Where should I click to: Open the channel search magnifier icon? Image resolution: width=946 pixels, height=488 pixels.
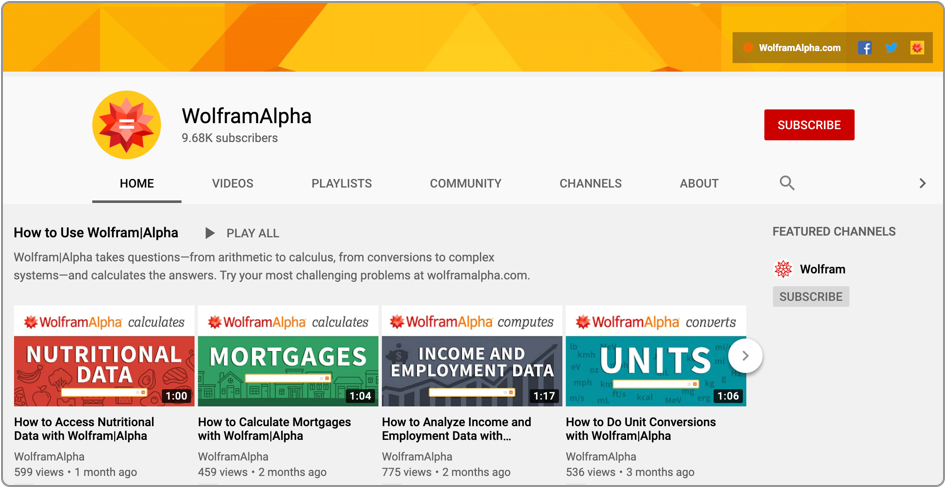click(787, 183)
